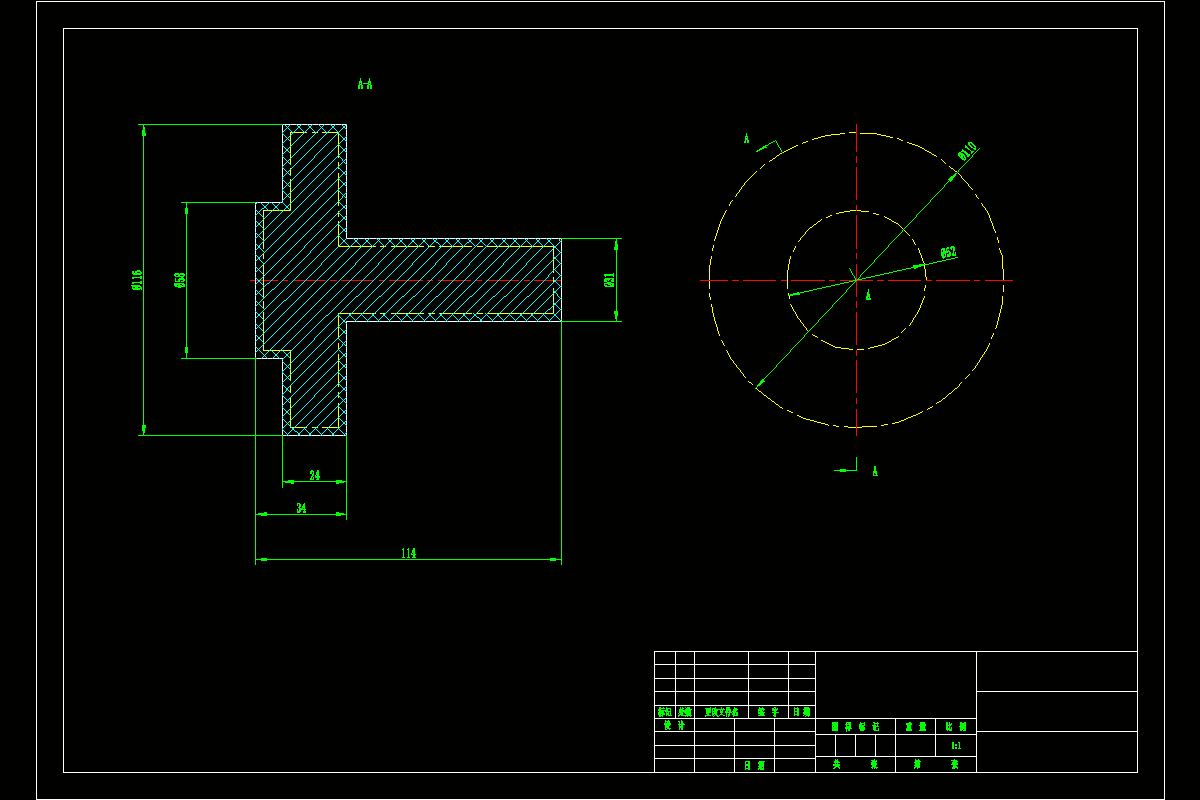
Task: Select the Φ116 diameter dimension text
Action: tap(137, 280)
